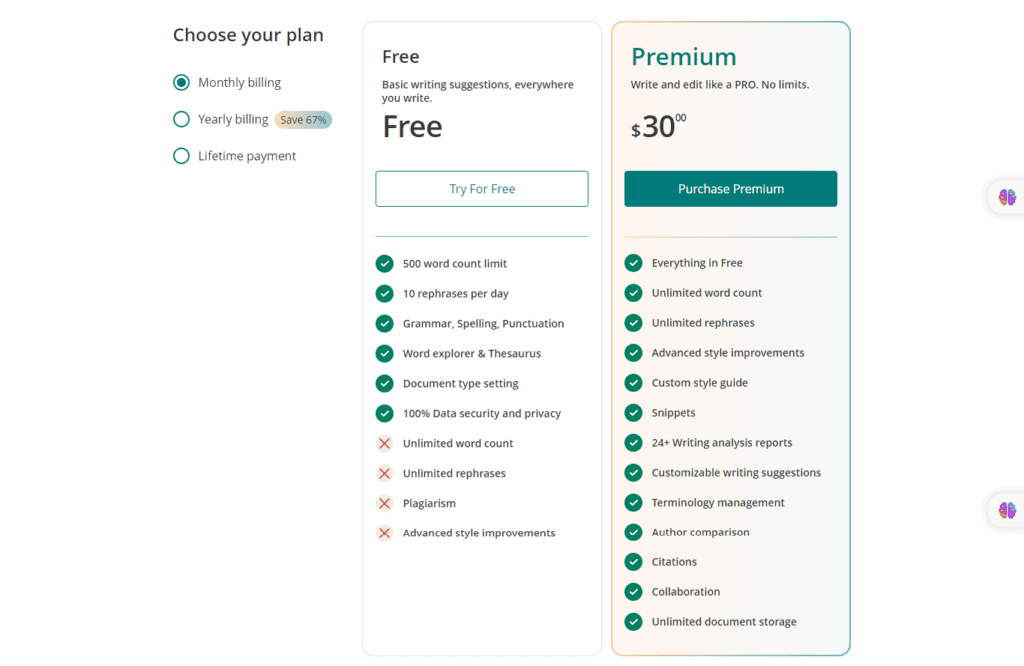Click the red X beside Unlimited rephrases in Free plan
Image resolution: width=1024 pixels, height=666 pixels.
(384, 473)
